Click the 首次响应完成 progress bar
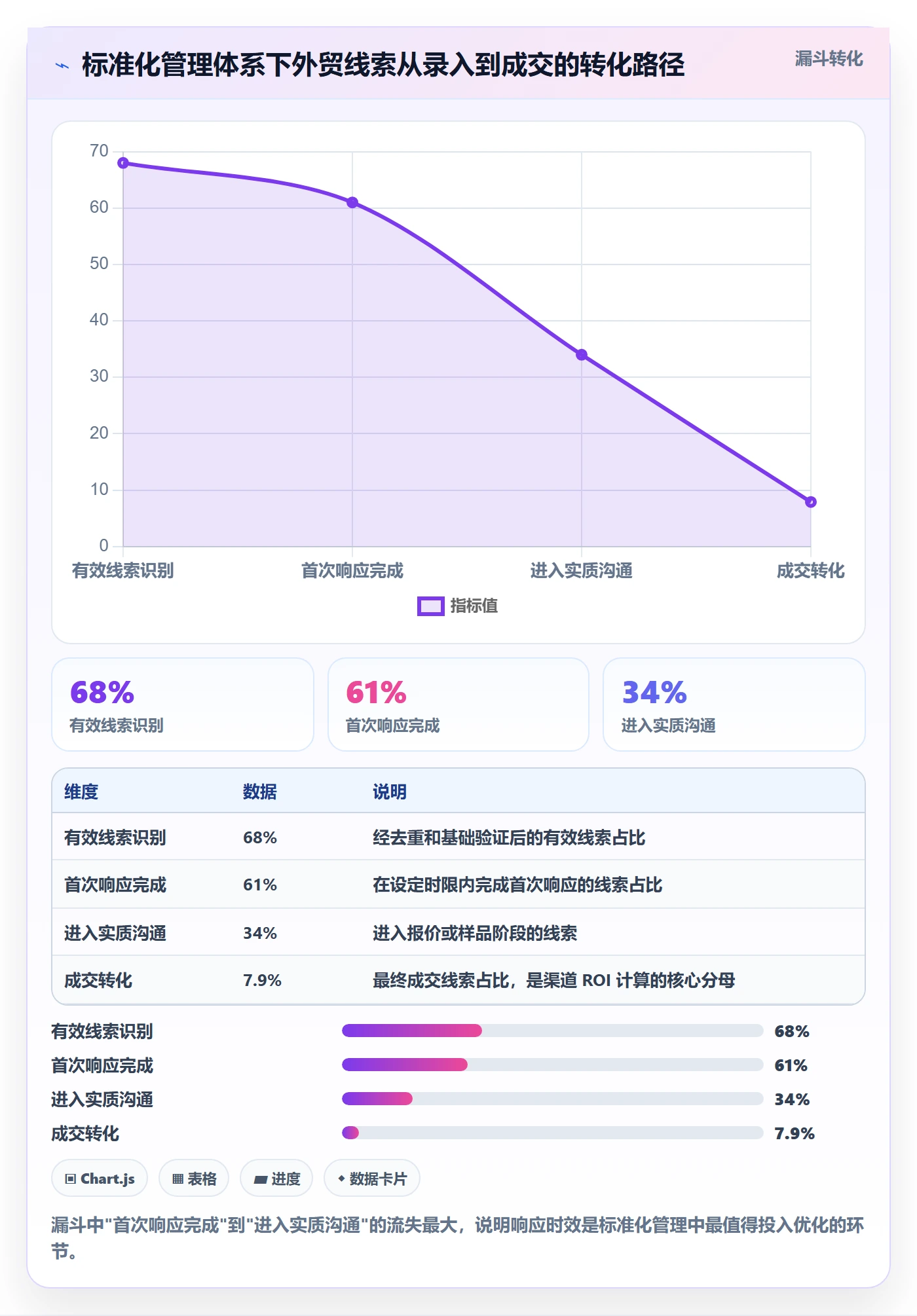This screenshot has width=917, height=1316. click(552, 1065)
